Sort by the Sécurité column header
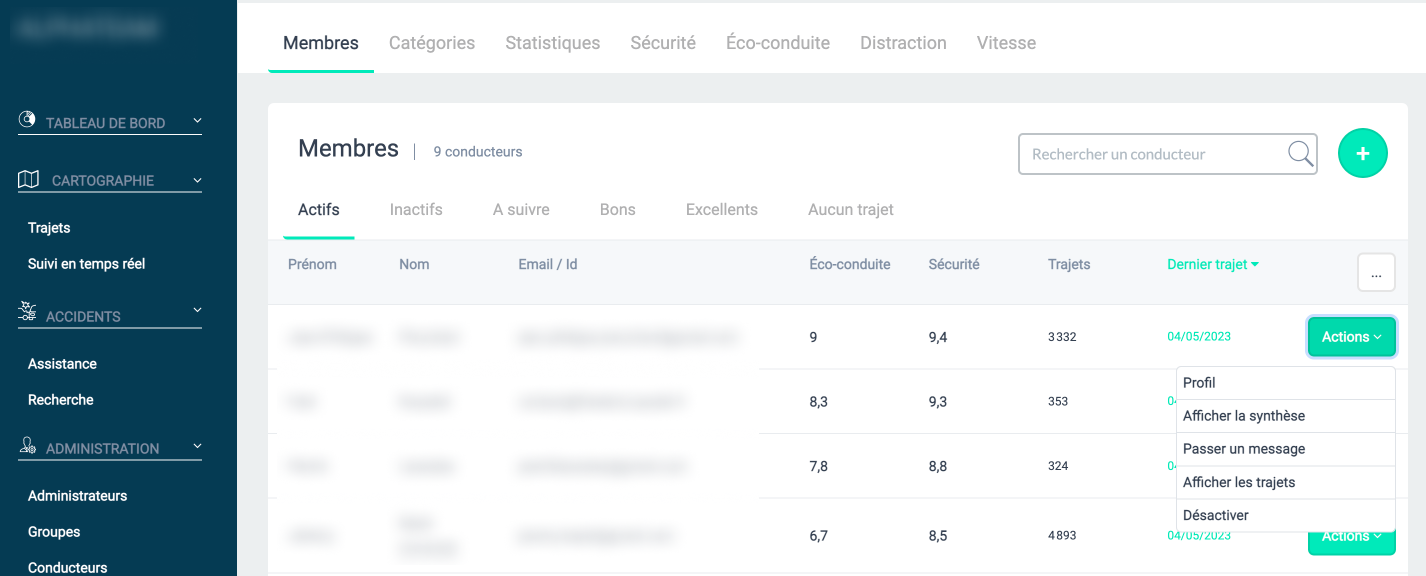Screen dimensions: 1426x576 point(954,265)
